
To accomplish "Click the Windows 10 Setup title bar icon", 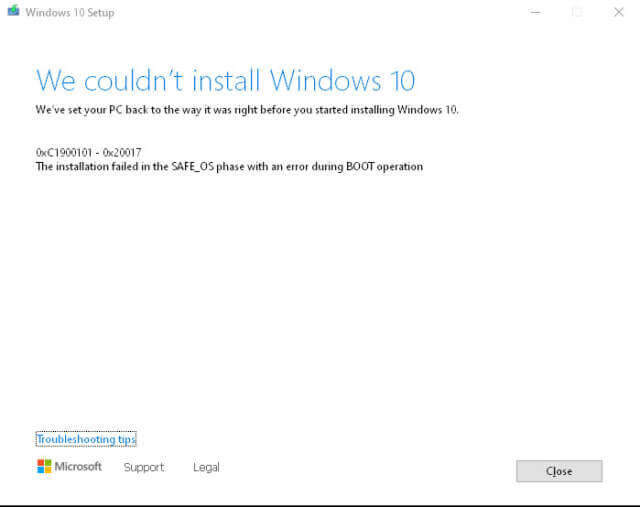I will (x=13, y=11).
